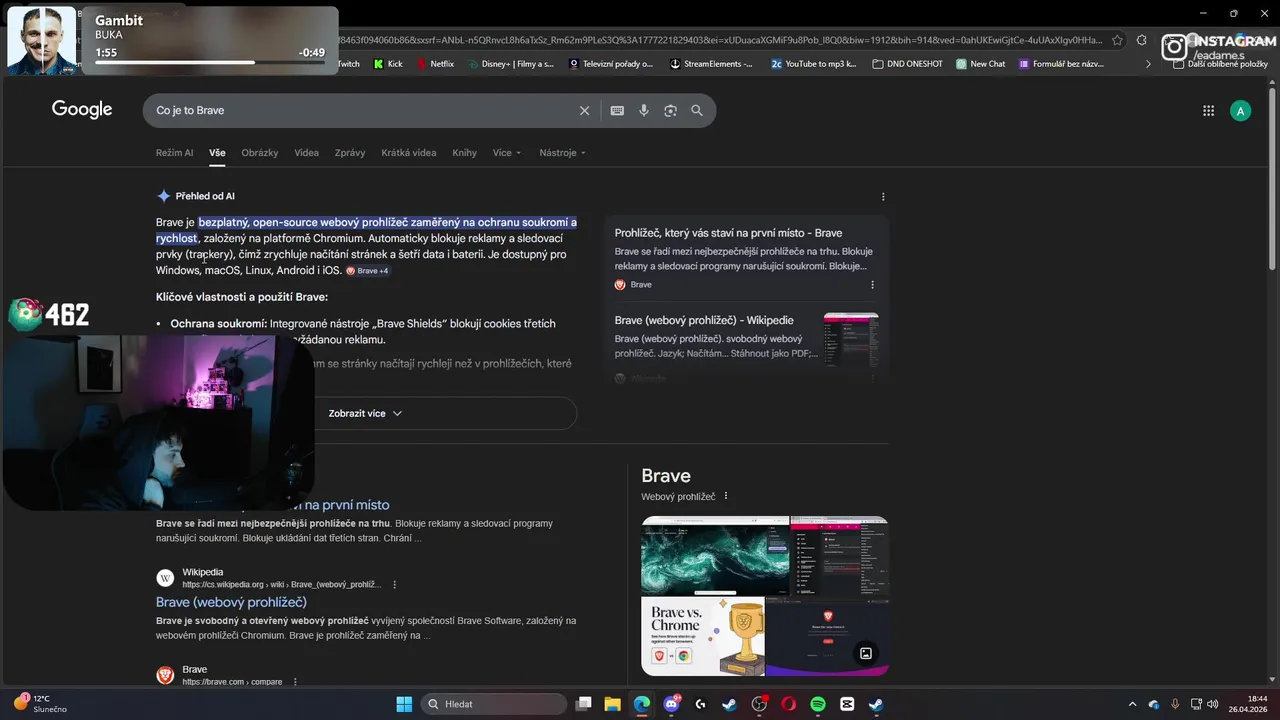Open Spotify from taskbar

pos(817,704)
